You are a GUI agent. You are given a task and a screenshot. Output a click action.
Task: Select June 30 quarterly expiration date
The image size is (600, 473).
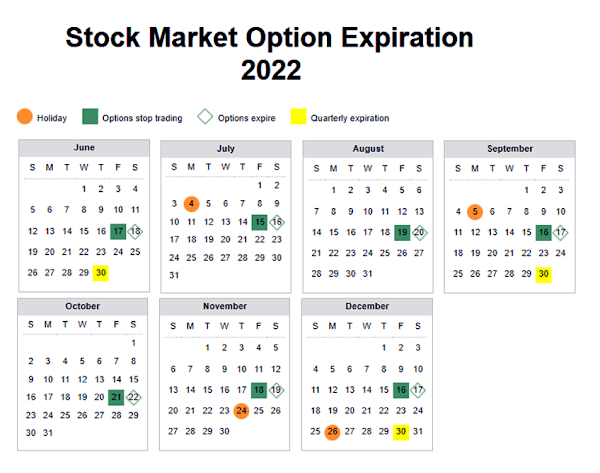101,273
